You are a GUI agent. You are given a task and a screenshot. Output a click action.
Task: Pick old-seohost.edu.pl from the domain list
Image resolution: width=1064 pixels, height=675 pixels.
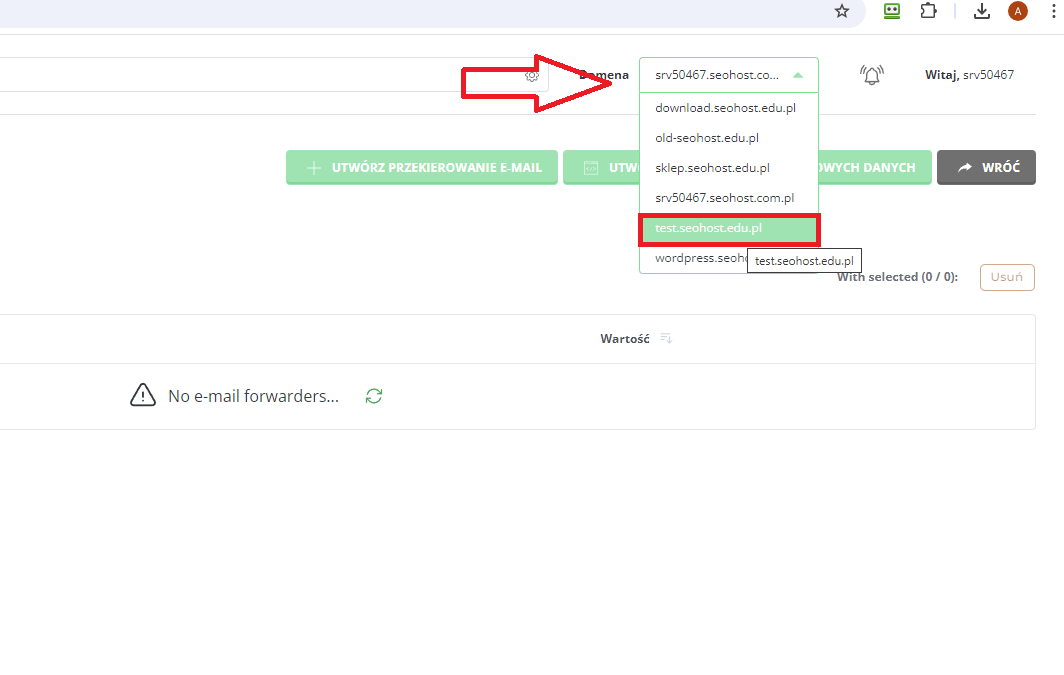click(707, 138)
